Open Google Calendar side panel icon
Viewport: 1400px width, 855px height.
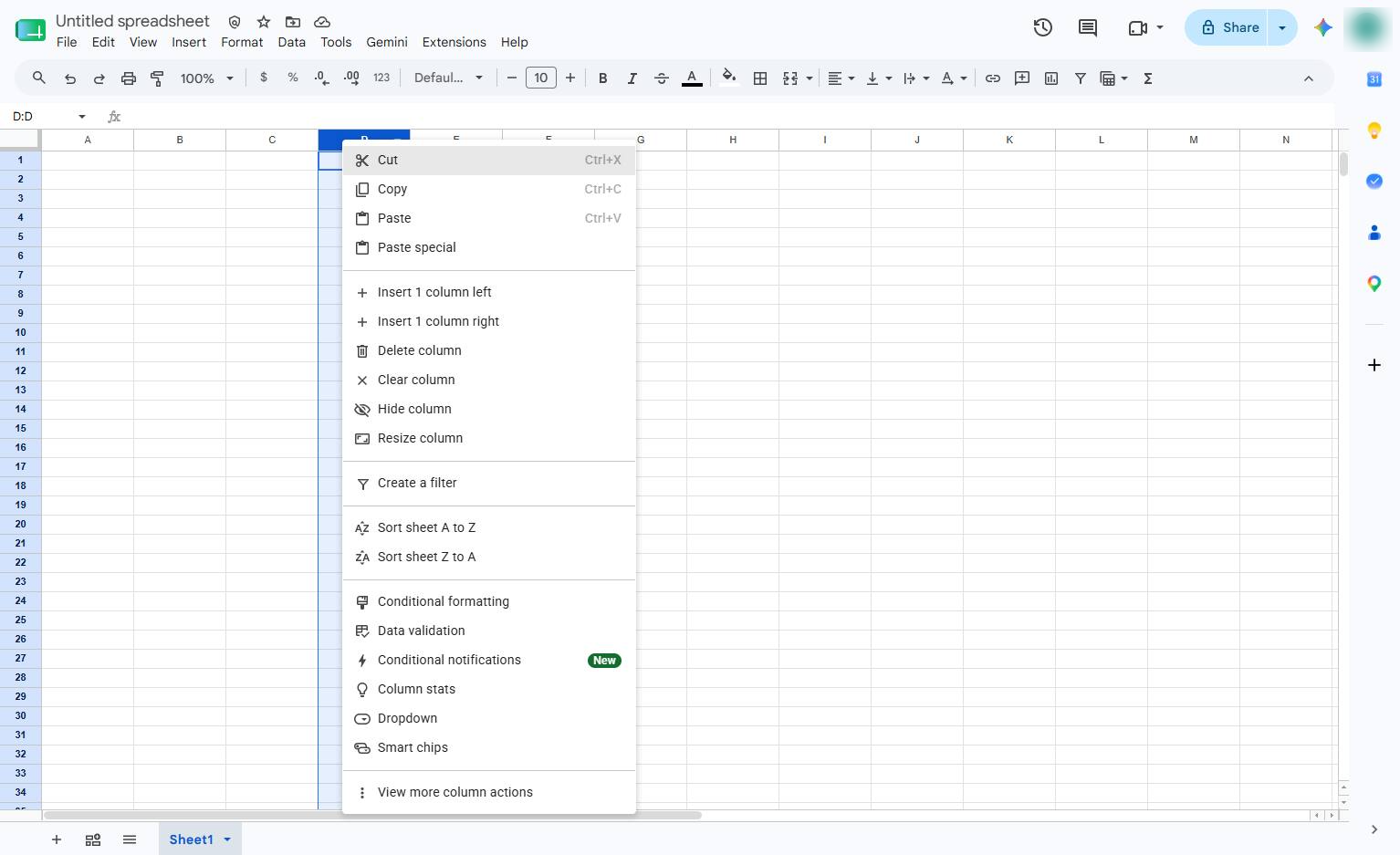tap(1374, 79)
